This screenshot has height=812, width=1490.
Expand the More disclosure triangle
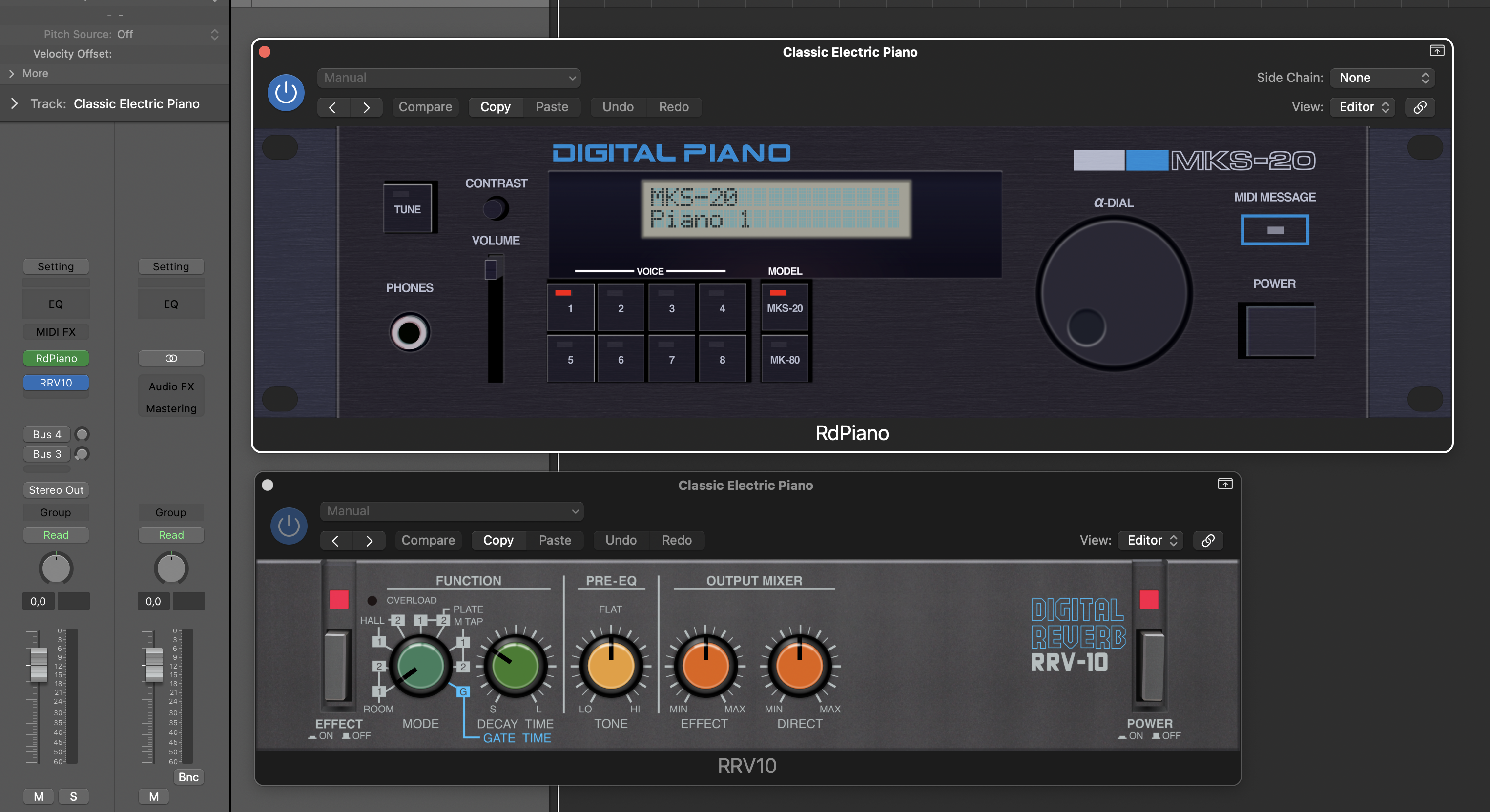pos(11,74)
